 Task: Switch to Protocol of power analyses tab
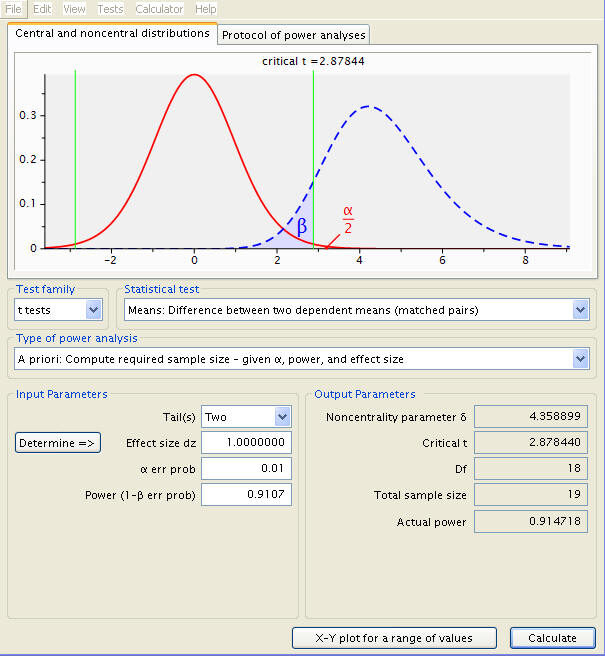click(x=293, y=35)
